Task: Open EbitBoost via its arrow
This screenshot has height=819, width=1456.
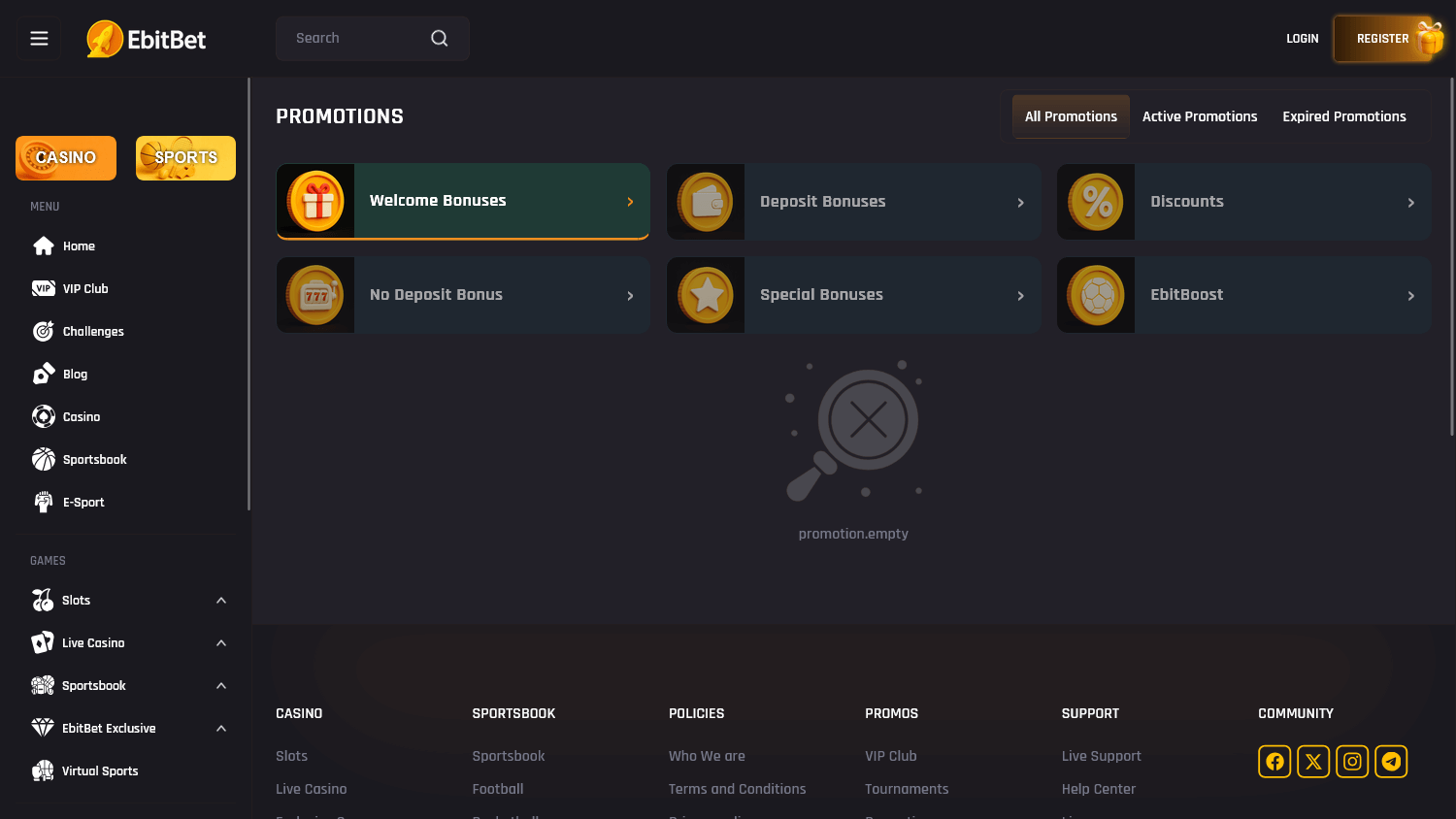Action: (x=1410, y=296)
